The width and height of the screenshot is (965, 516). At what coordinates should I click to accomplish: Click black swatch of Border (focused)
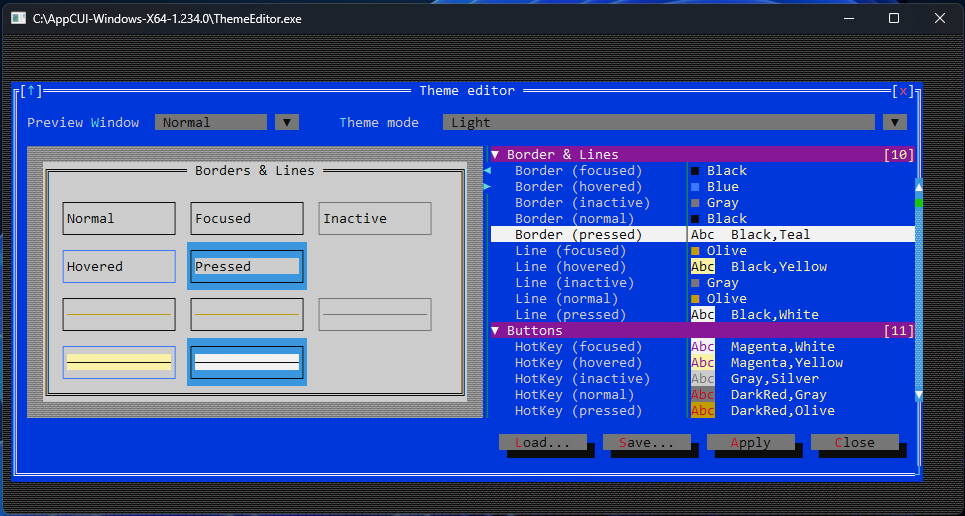(x=695, y=171)
